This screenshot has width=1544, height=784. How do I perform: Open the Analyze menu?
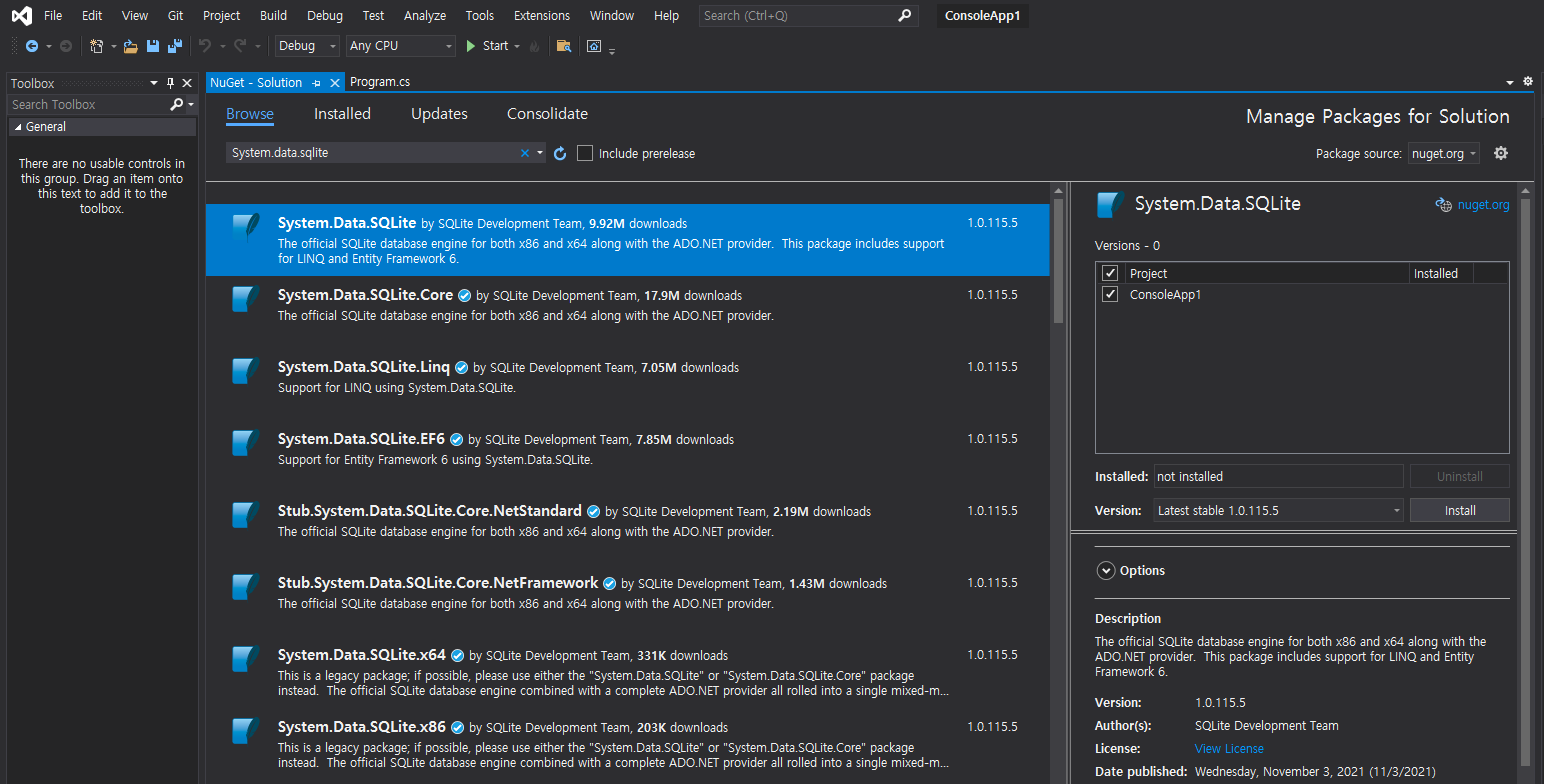tap(425, 15)
